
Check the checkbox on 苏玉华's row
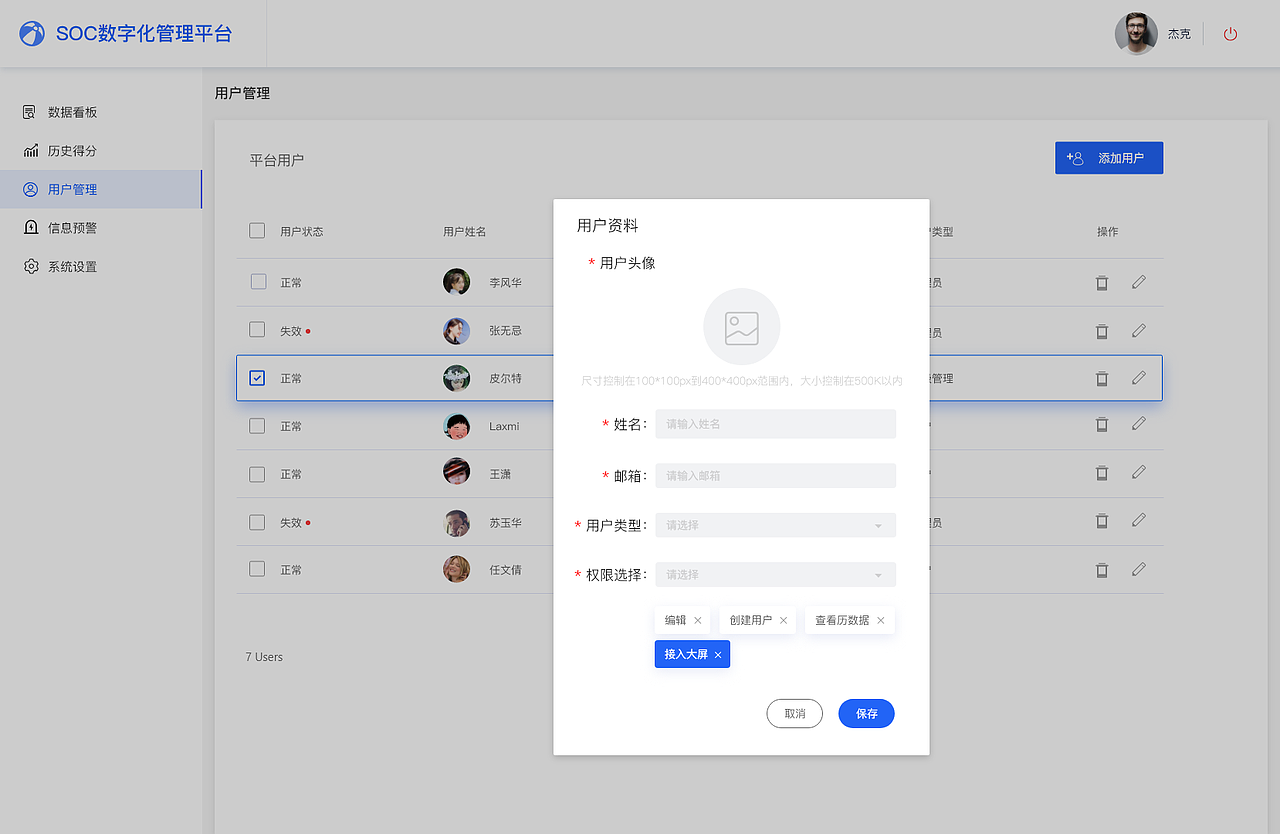tap(256, 521)
